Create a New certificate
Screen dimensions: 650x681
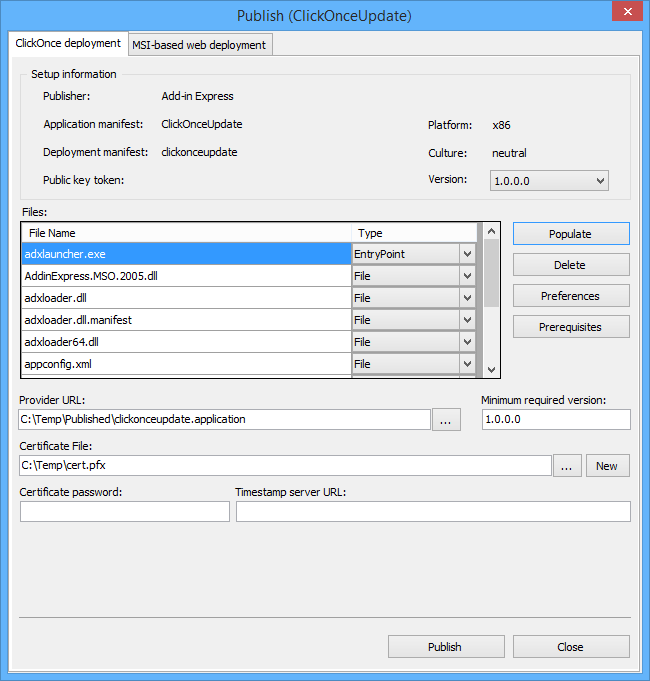tap(607, 466)
